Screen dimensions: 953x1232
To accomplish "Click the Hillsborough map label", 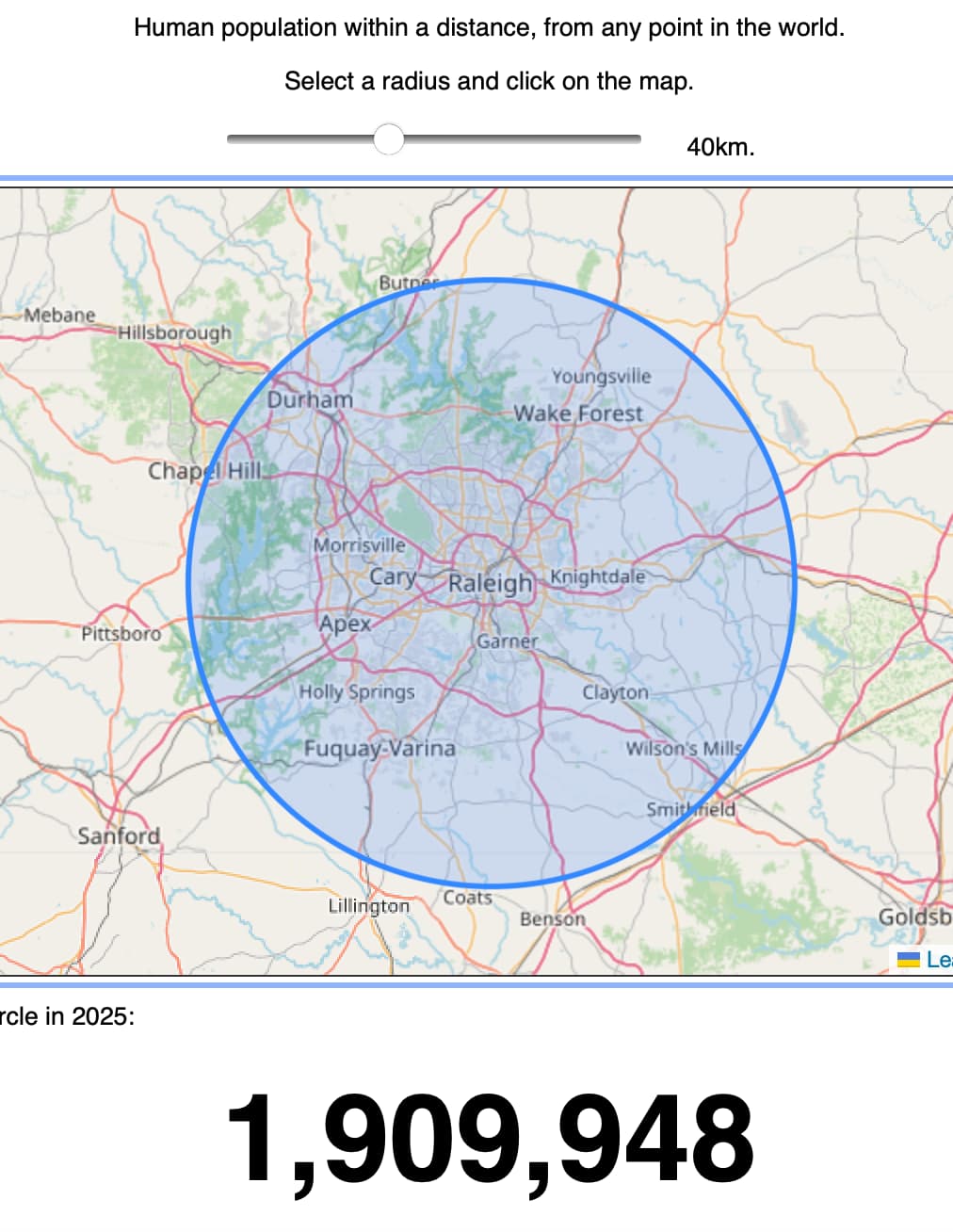I will [174, 332].
